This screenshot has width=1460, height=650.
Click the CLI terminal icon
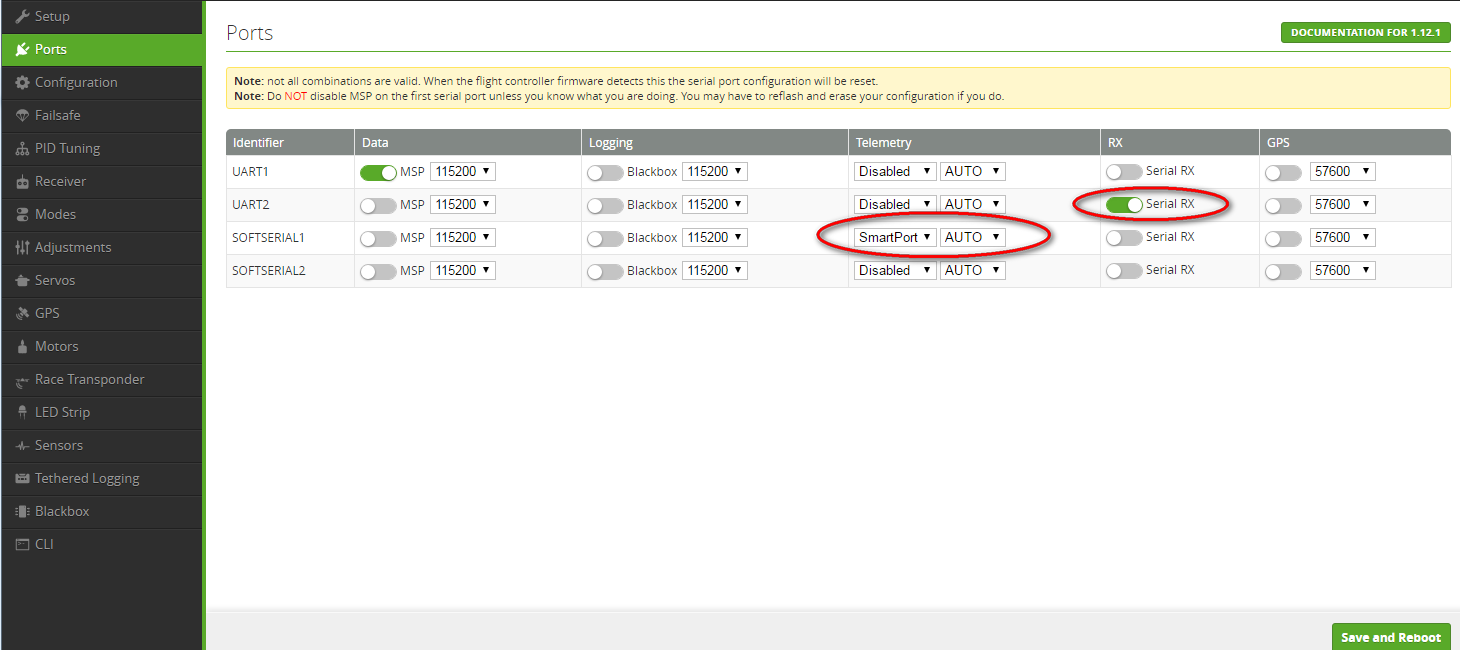pyautogui.click(x=22, y=545)
